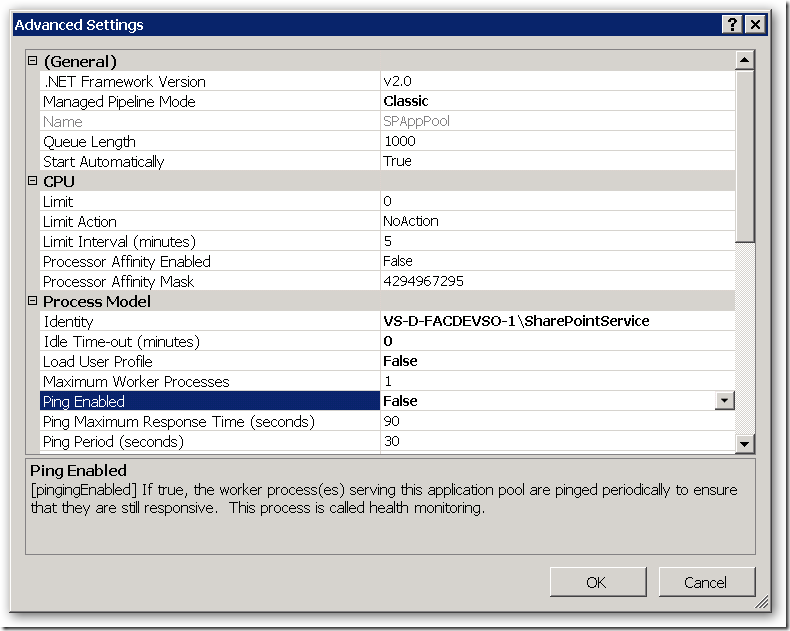Select Maximum Worker Processes property

(x=210, y=381)
